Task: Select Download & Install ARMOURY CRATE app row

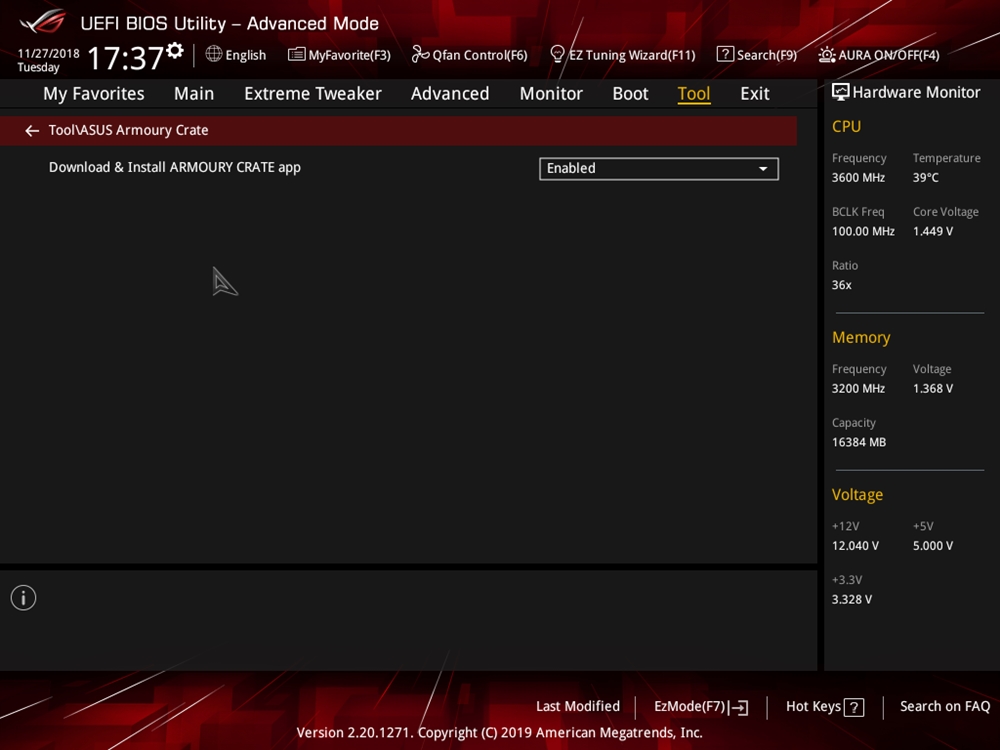Action: click(175, 167)
